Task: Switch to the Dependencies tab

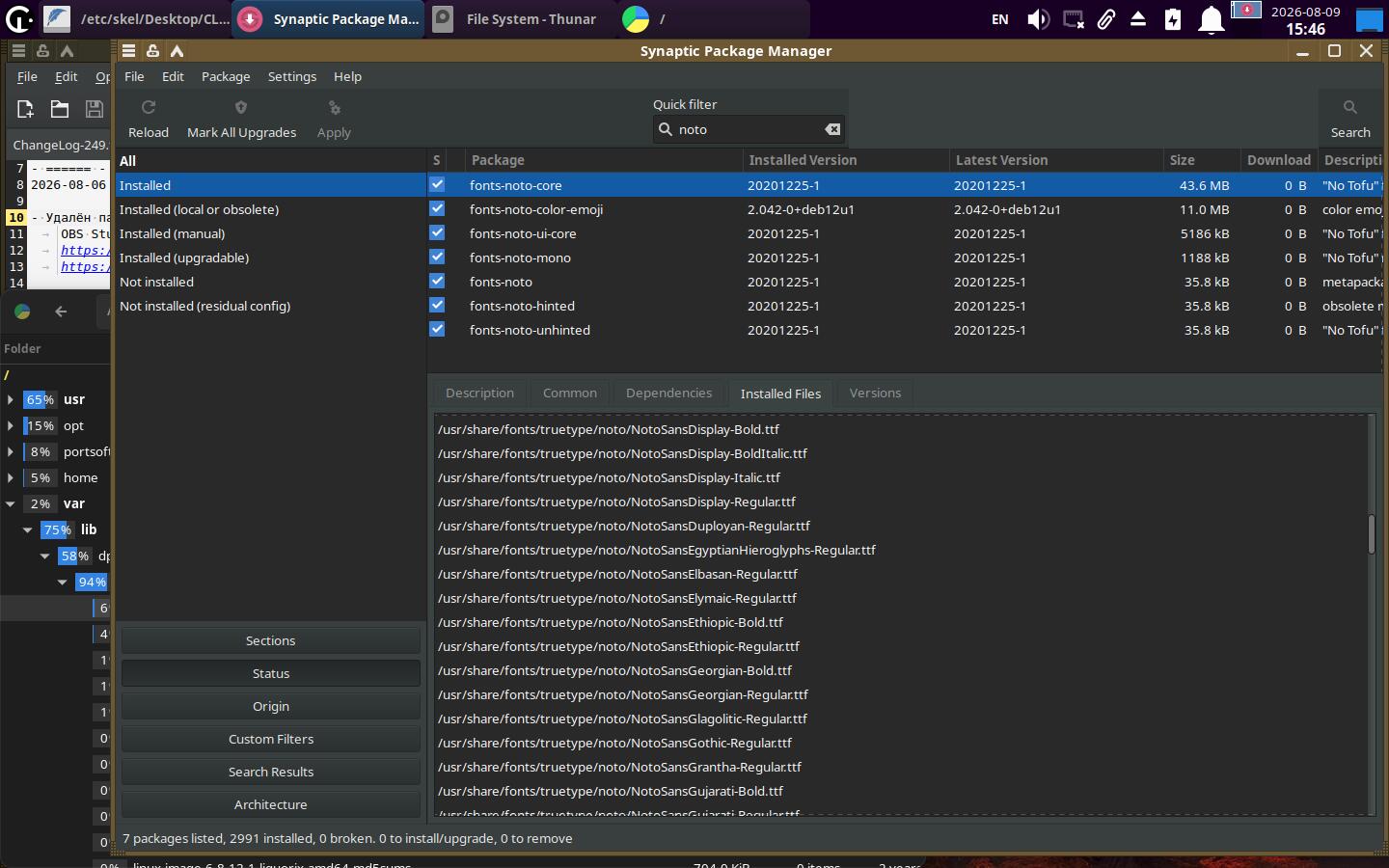Action: (668, 393)
